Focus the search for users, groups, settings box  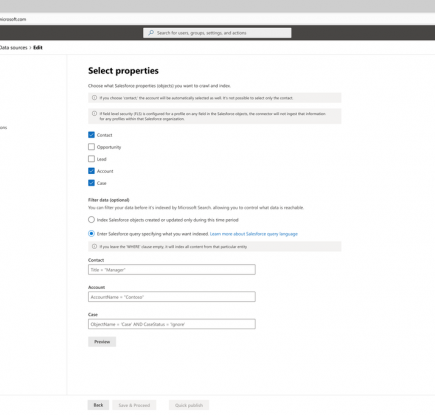217,33
